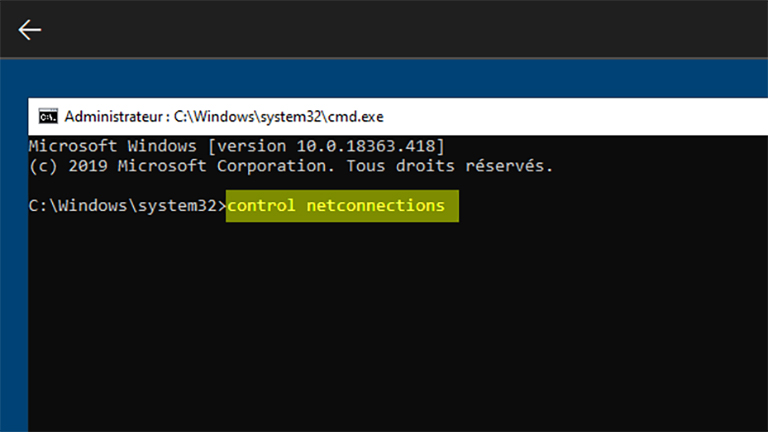768x432 pixels.
Task: Click the C:\Windows\system32> prompt
Action: pyautogui.click(x=127, y=206)
